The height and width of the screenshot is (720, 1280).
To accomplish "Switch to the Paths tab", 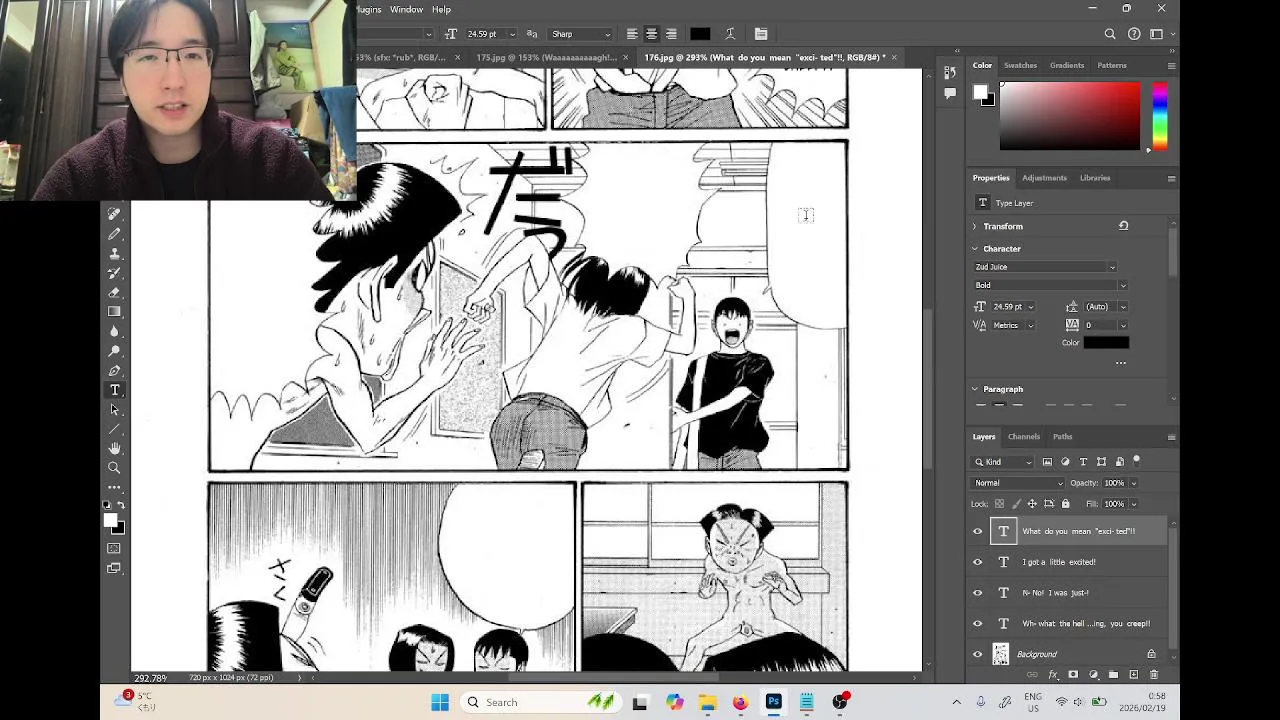I will 1062,436.
